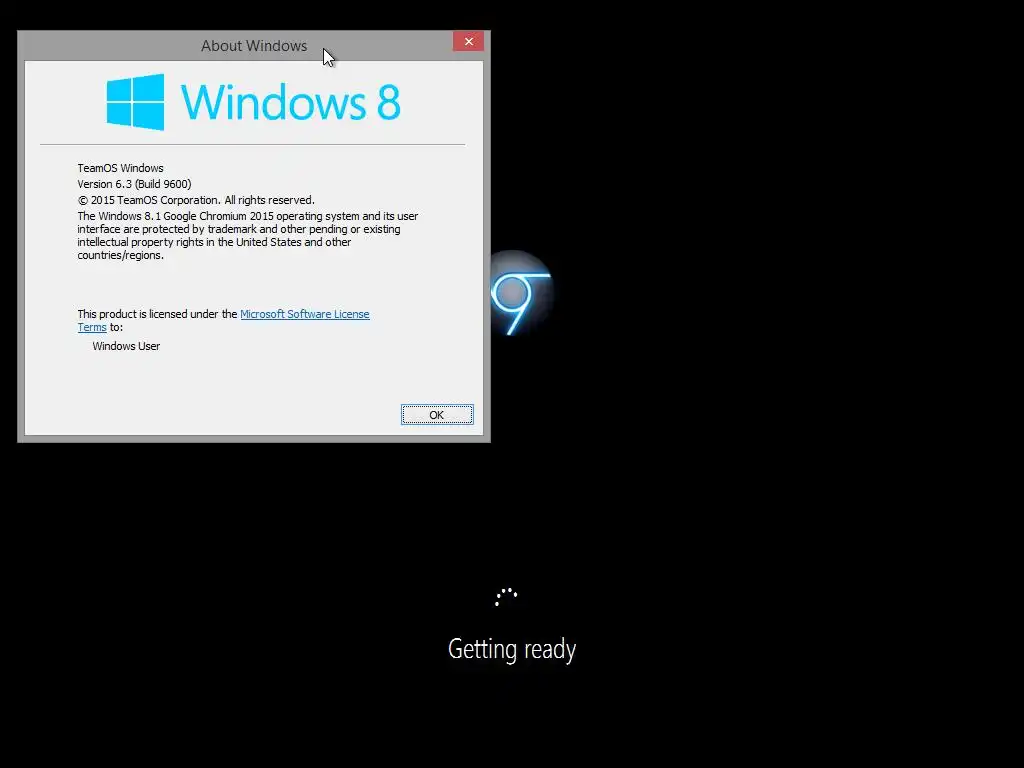Open the Microsoft Software License Terms link

click(304, 314)
